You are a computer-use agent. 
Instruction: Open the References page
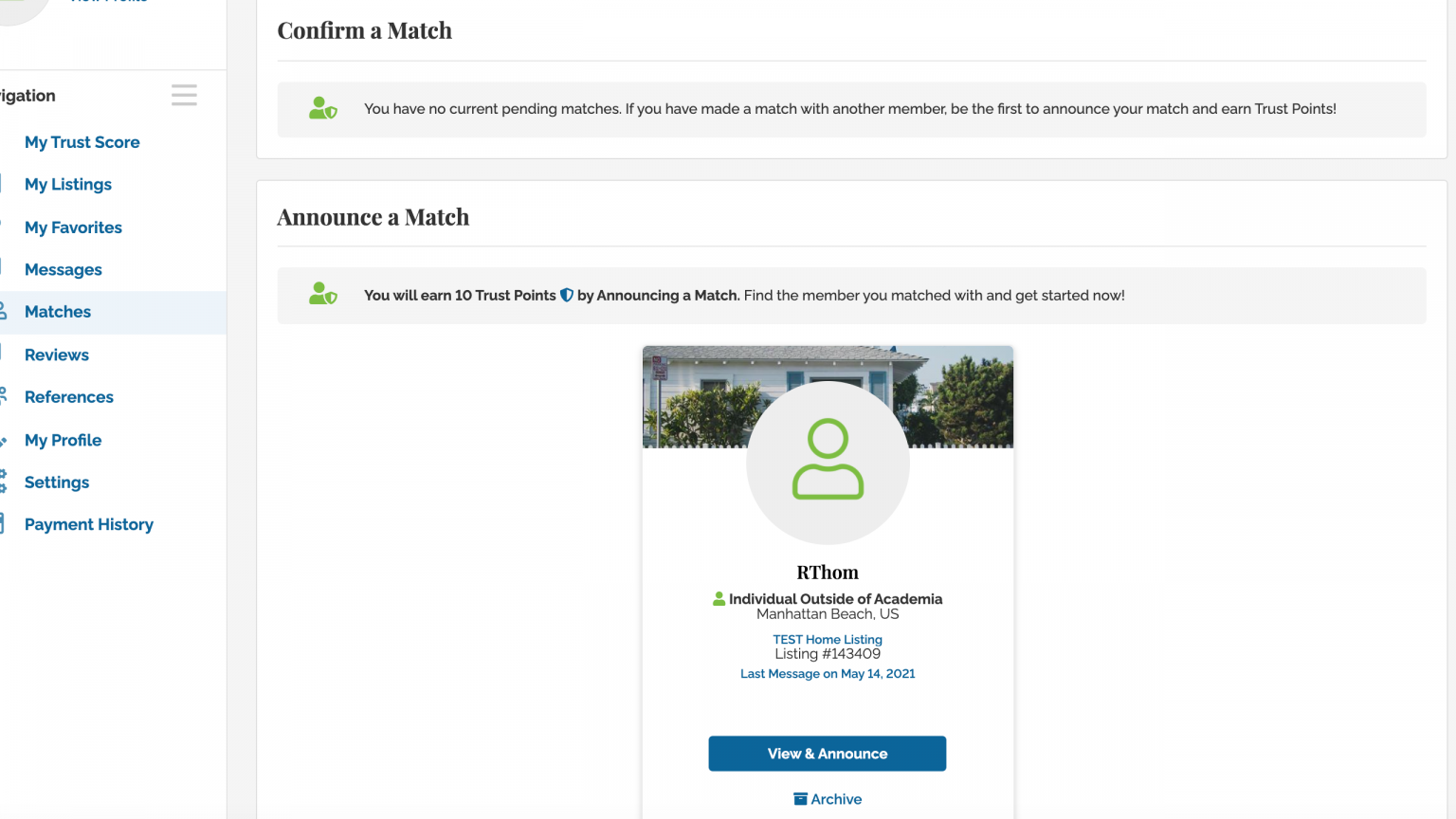pyautogui.click(x=69, y=397)
